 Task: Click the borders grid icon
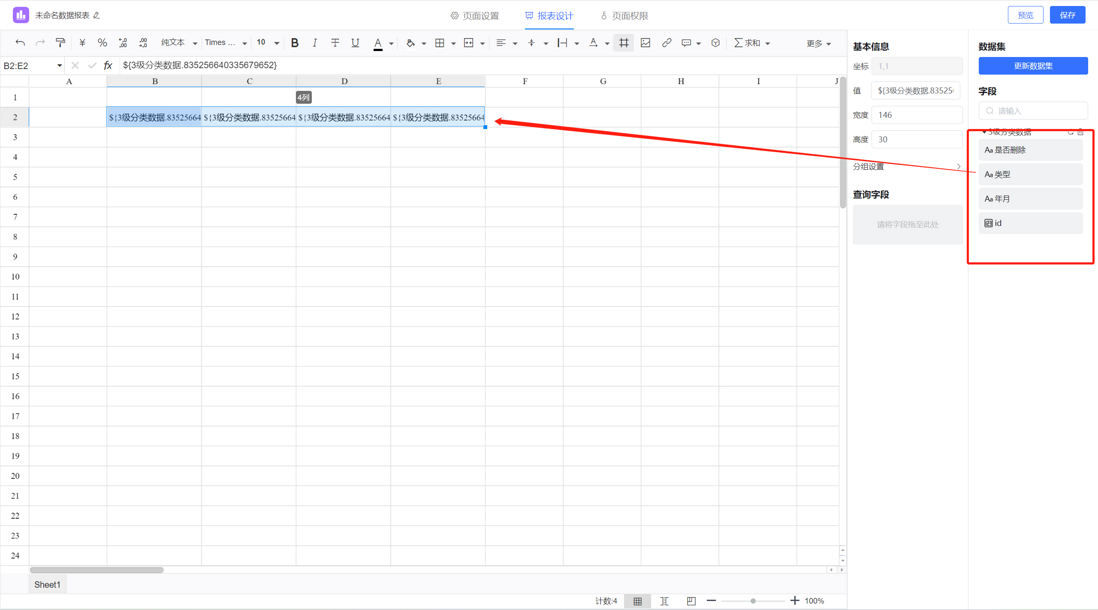[x=440, y=43]
